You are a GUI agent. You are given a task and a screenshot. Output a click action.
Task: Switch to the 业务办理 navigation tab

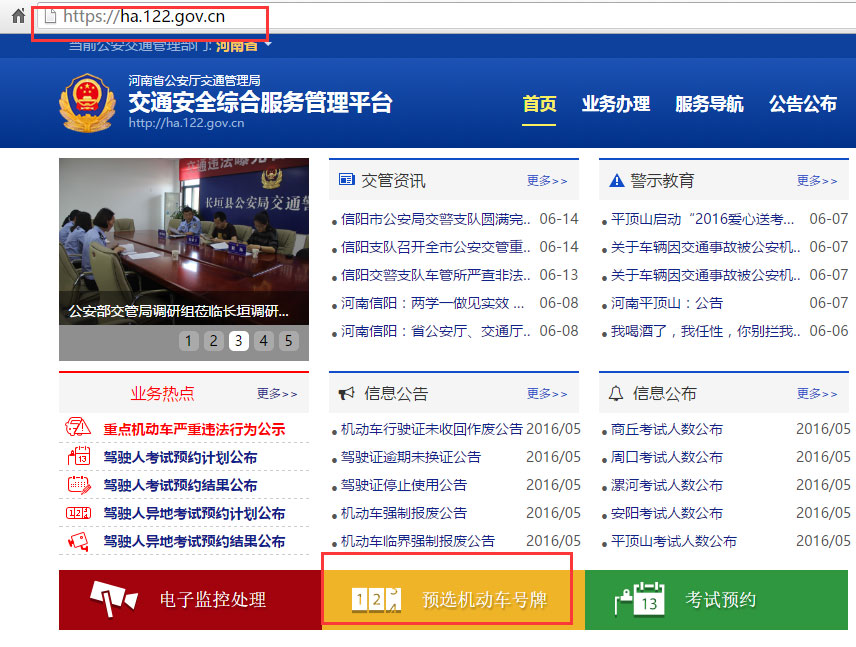[x=616, y=103]
